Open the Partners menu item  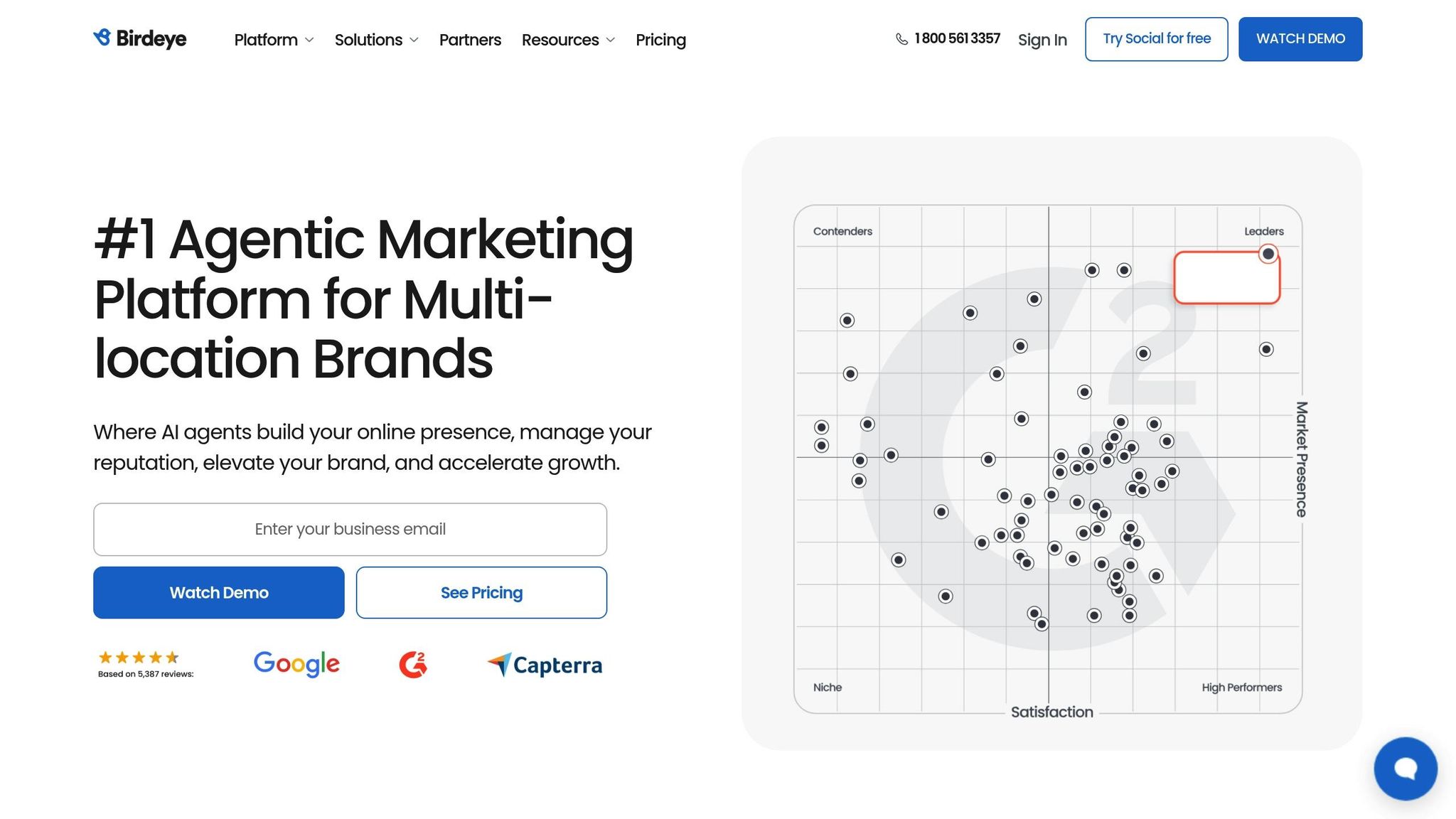[x=470, y=40]
